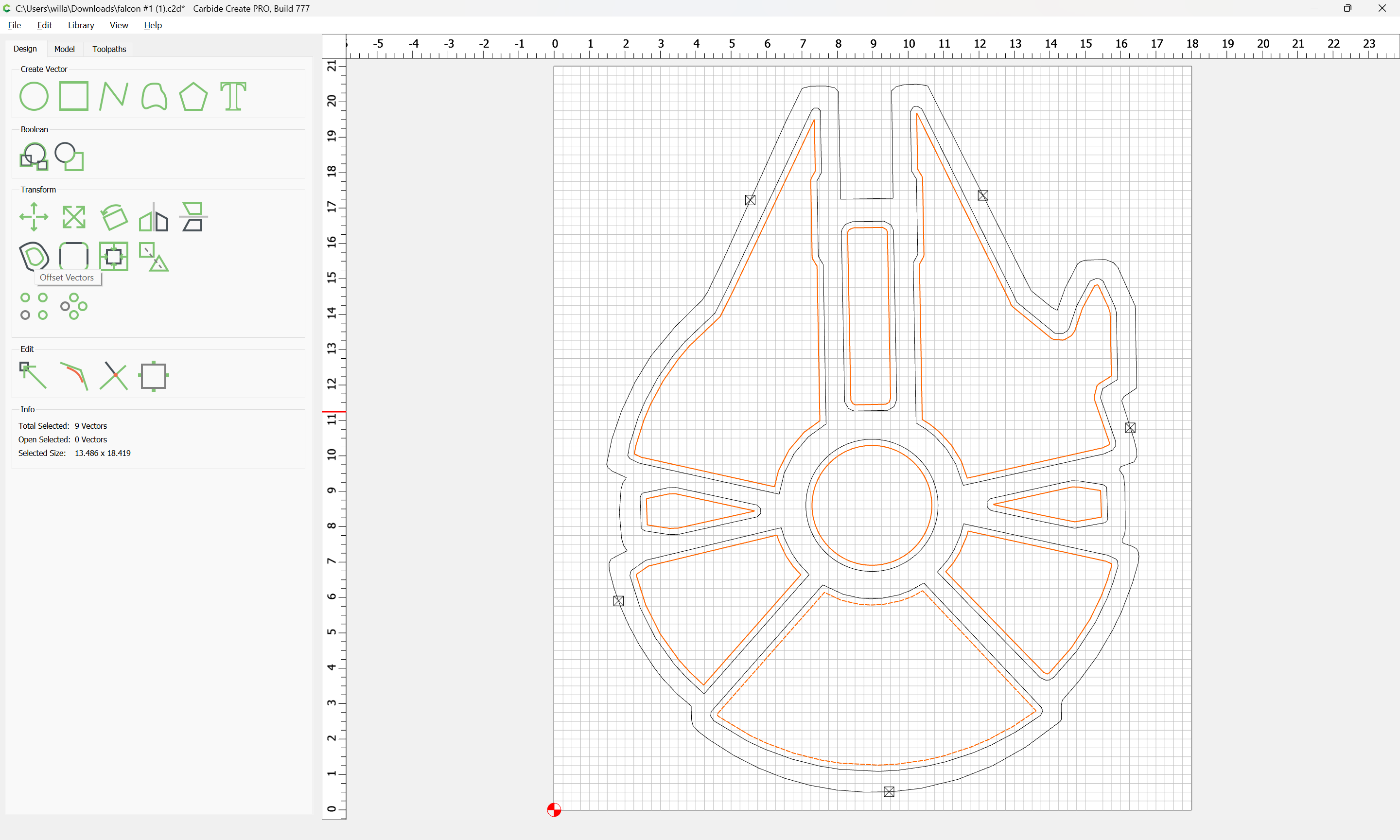This screenshot has height=840, width=1400.
Task: Click the Mirror/Flip transform tool
Action: 154,217
